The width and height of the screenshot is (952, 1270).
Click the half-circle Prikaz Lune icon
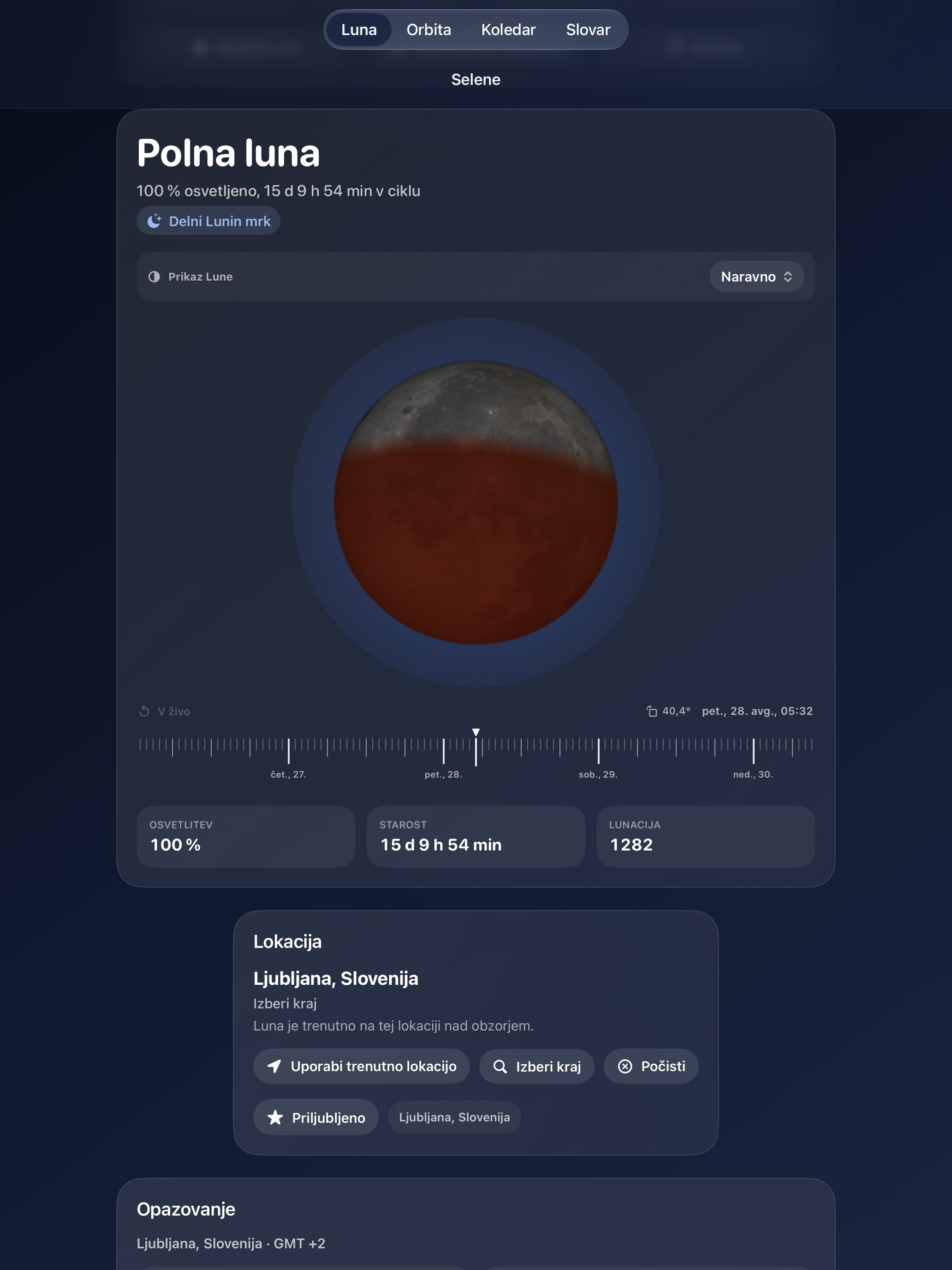[x=155, y=277]
